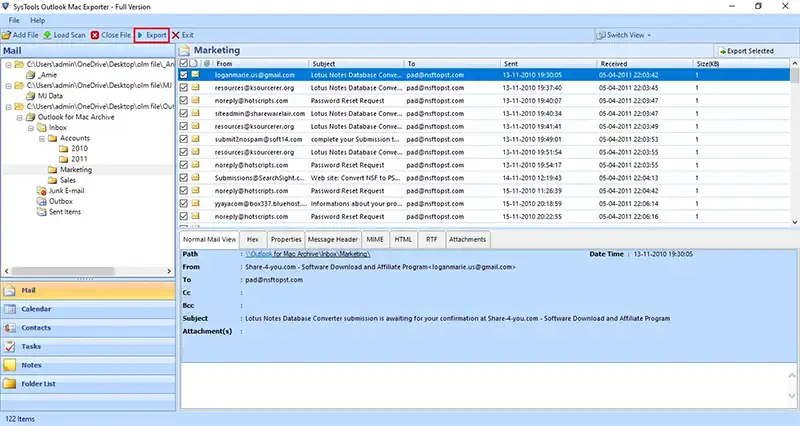Open the Switch View dropdown
The width and height of the screenshot is (800, 426).
623,35
